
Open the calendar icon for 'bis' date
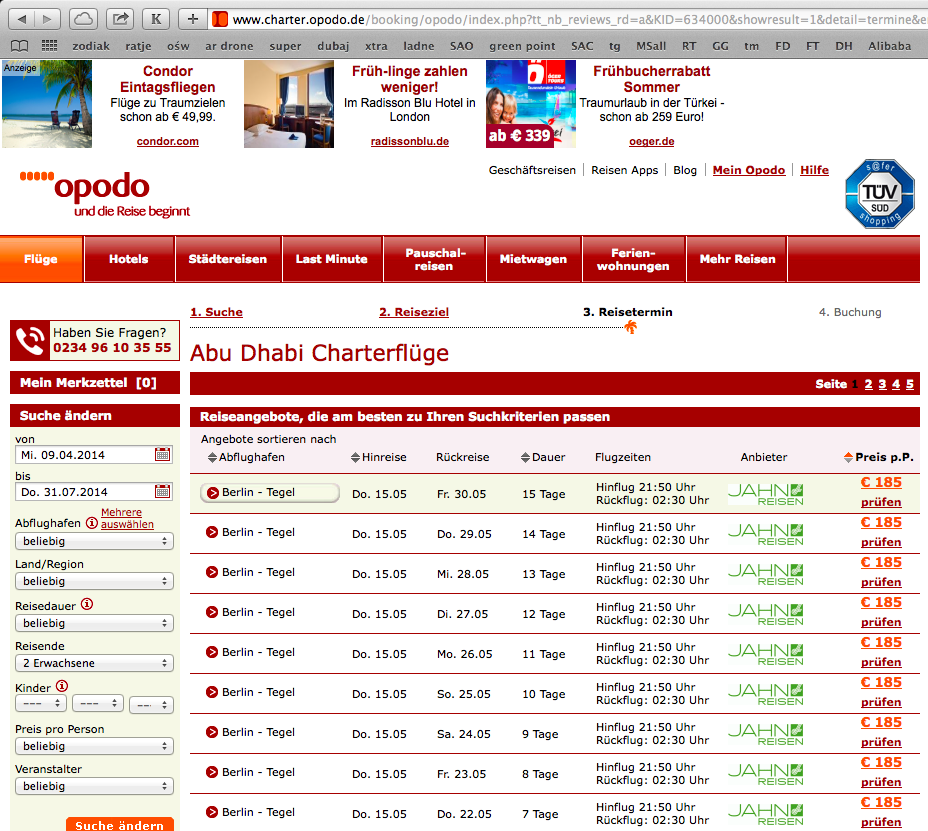[162, 491]
